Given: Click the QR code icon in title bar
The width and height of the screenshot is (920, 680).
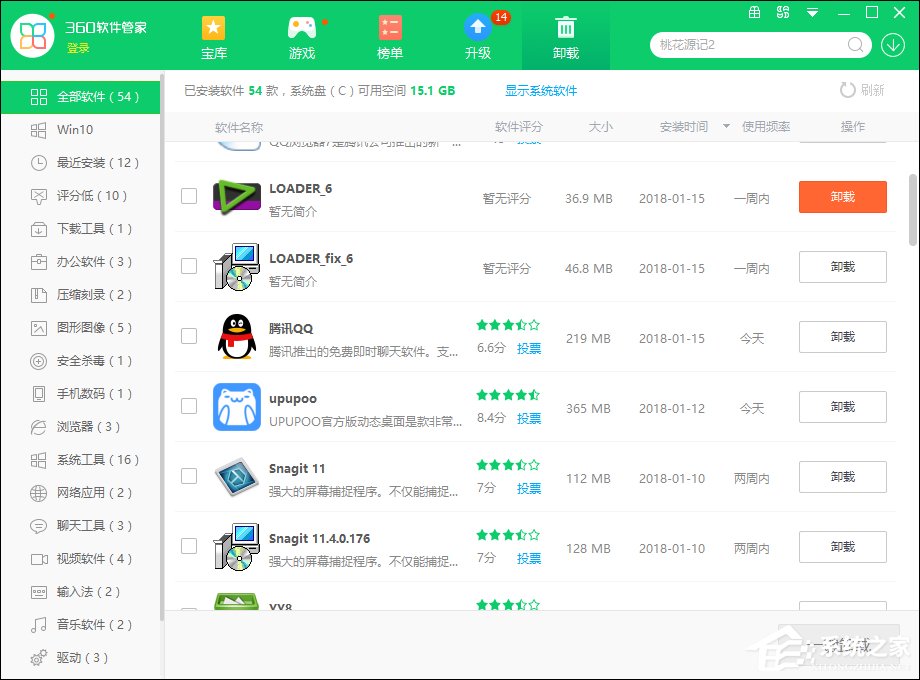Looking at the screenshot, I should pyautogui.click(x=783, y=12).
